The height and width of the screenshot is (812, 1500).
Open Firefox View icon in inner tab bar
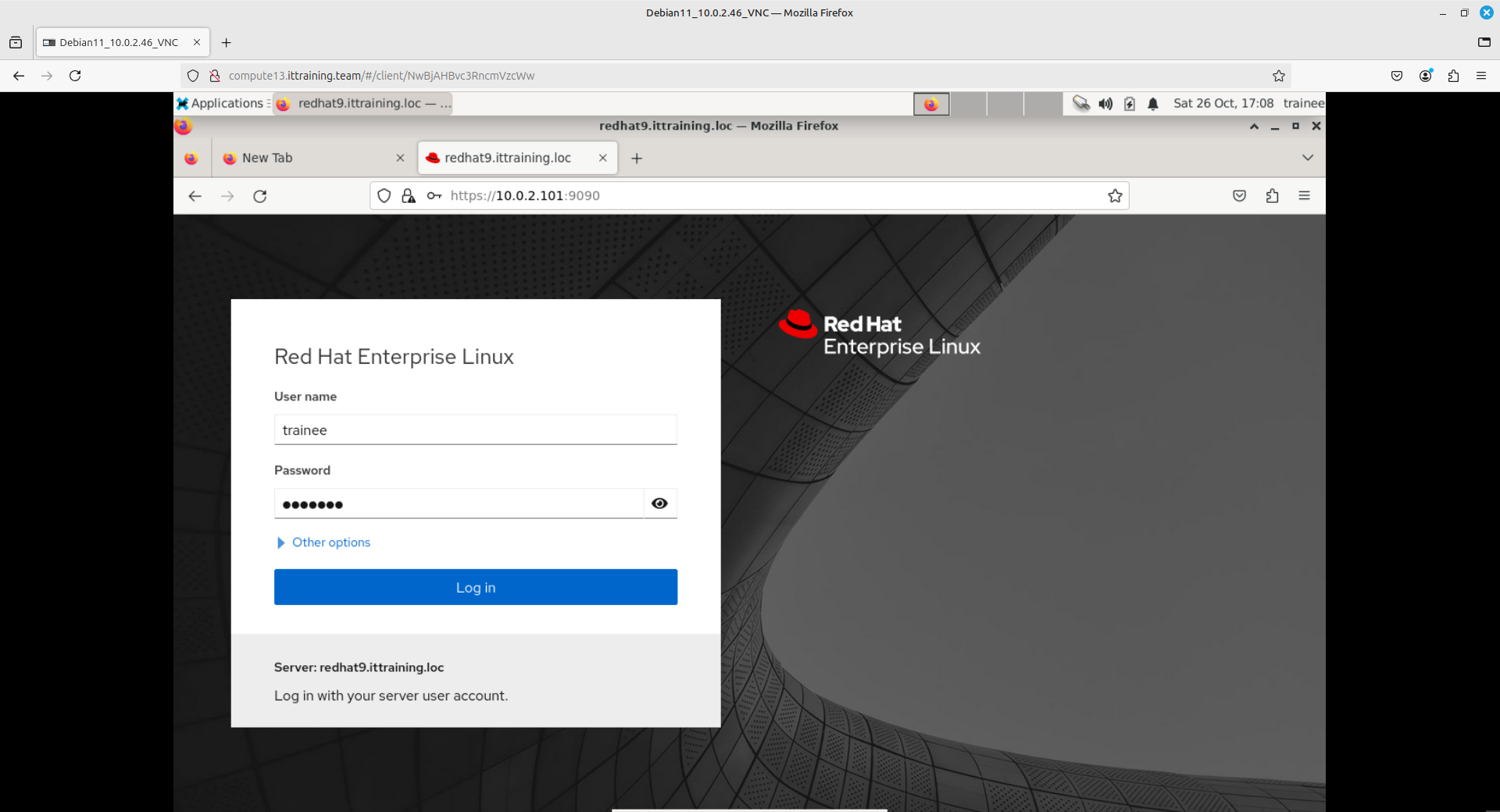coord(191,158)
